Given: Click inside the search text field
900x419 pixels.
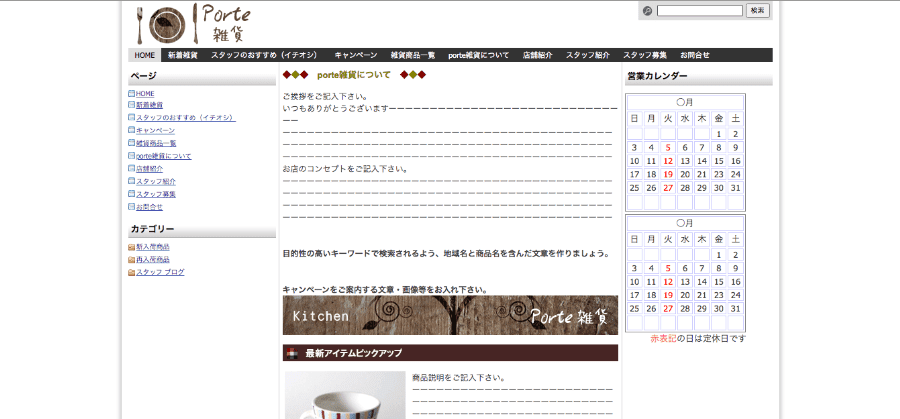Looking at the screenshot, I should tap(699, 11).
